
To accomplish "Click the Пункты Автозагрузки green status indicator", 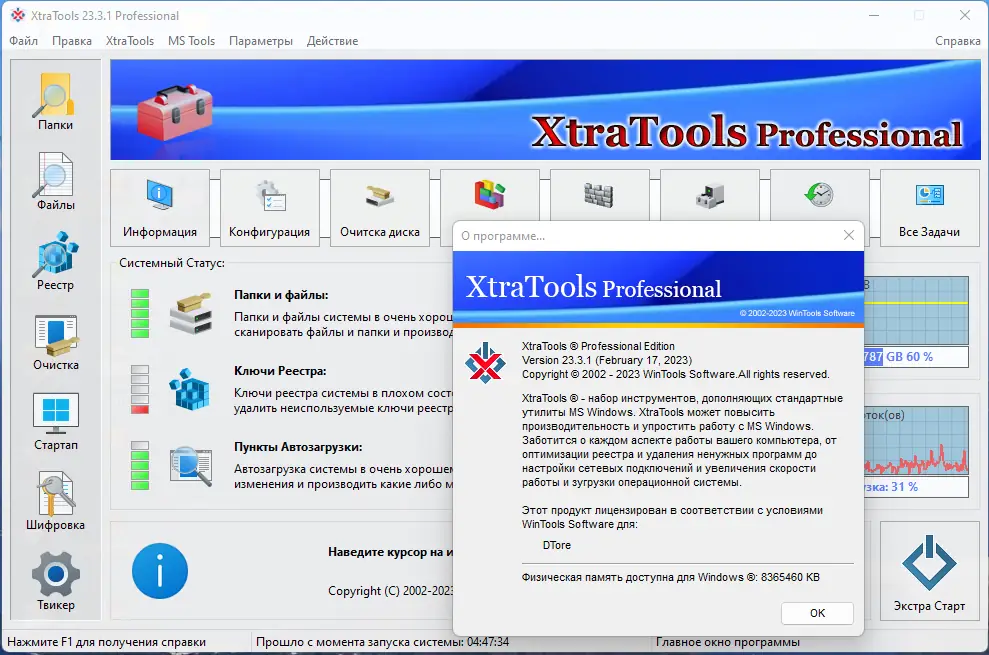I will pos(140,466).
